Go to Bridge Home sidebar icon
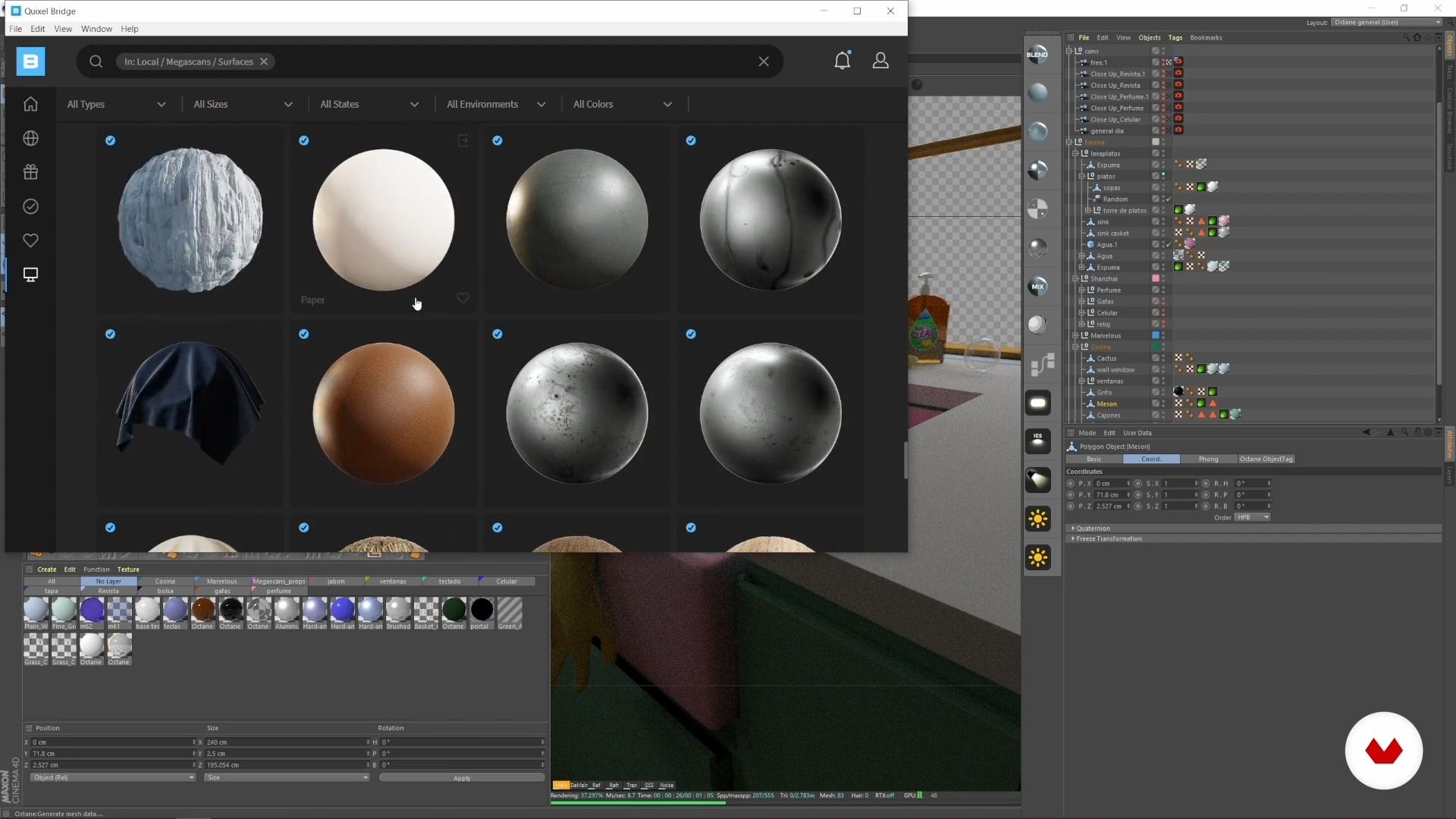Viewport: 1456px width, 819px height. pos(30,104)
